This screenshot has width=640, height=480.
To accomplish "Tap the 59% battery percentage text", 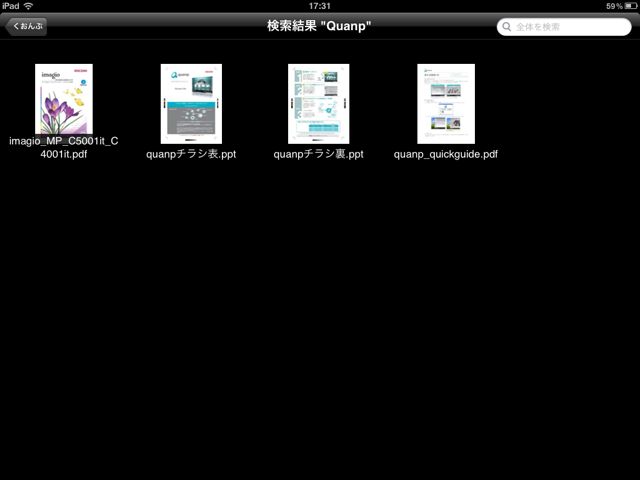I will (614, 6).
